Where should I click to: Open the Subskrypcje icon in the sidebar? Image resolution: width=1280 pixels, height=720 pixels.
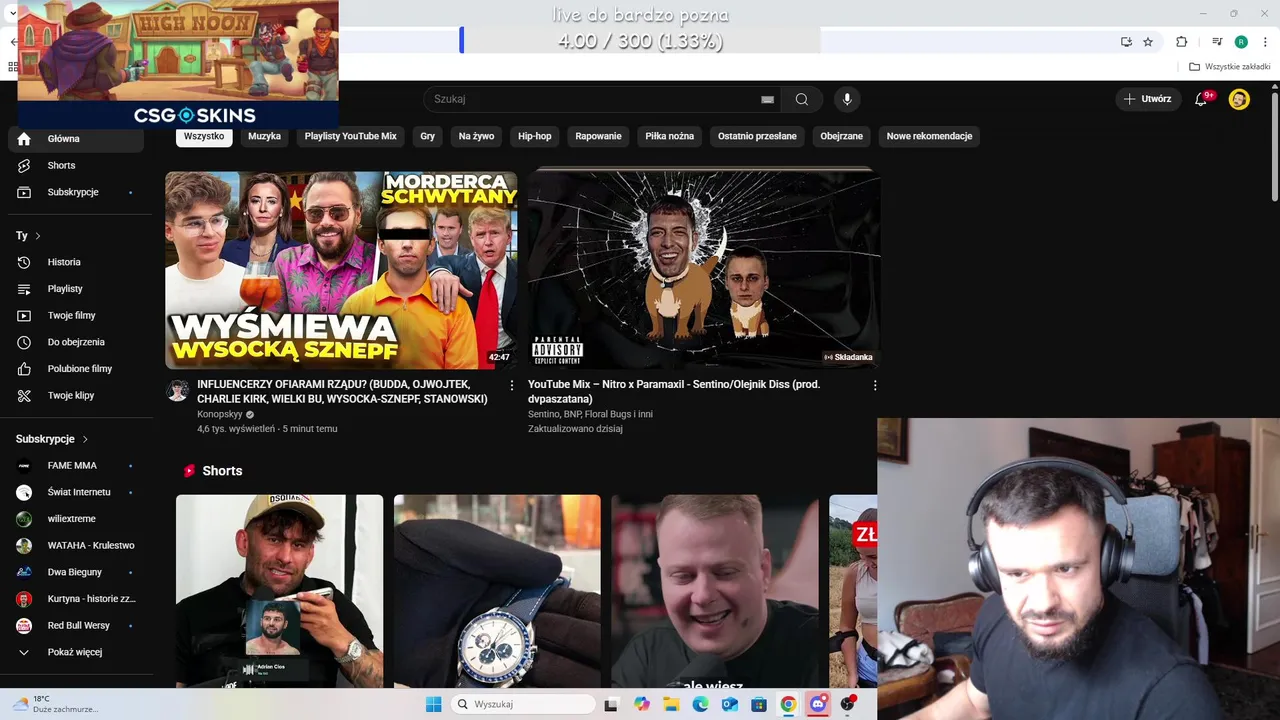24,192
